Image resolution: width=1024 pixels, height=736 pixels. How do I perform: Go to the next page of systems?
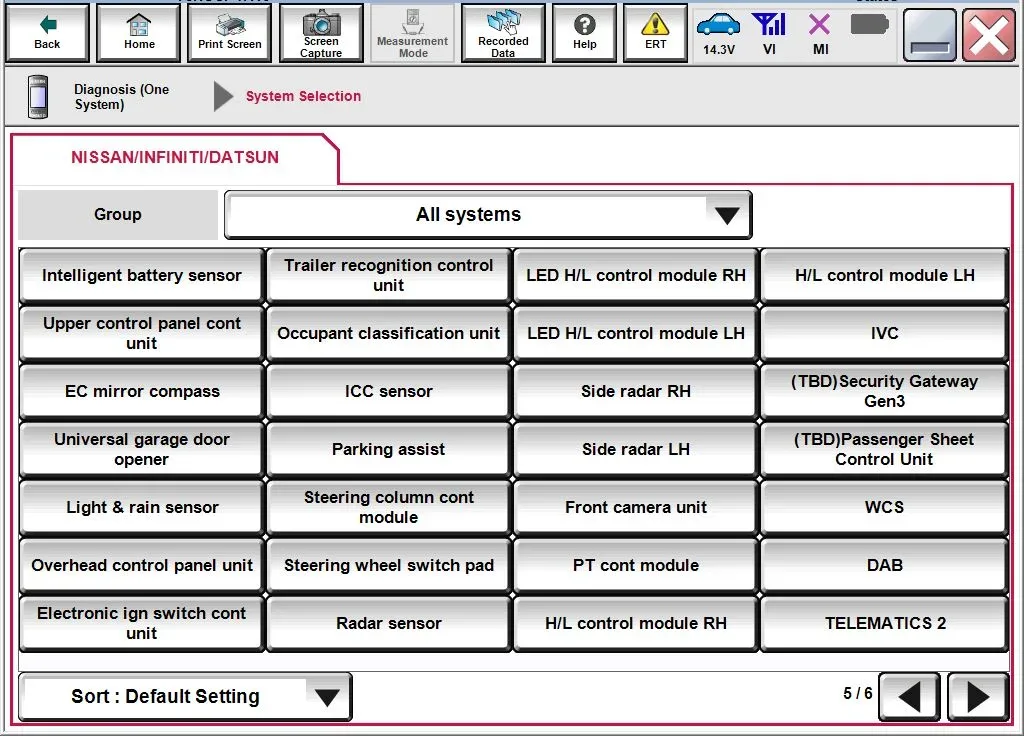pyautogui.click(x=978, y=697)
